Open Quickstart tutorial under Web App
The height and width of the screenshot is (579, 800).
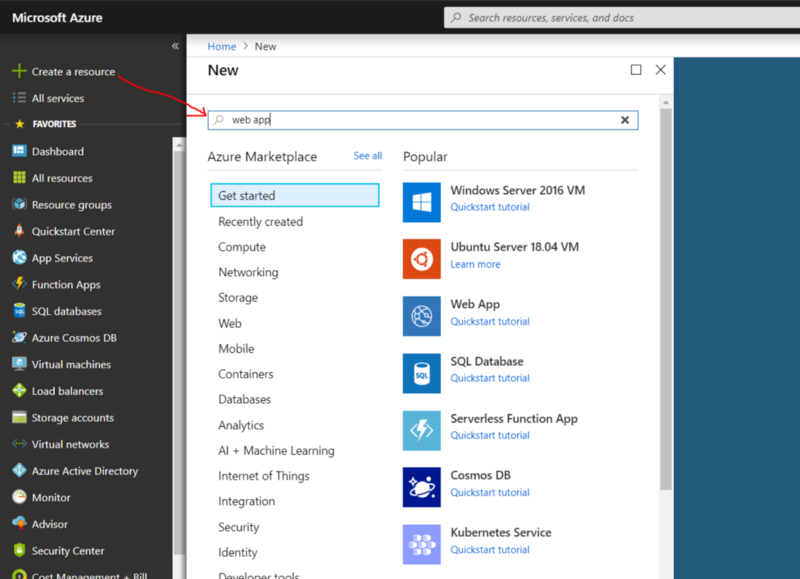[490, 321]
